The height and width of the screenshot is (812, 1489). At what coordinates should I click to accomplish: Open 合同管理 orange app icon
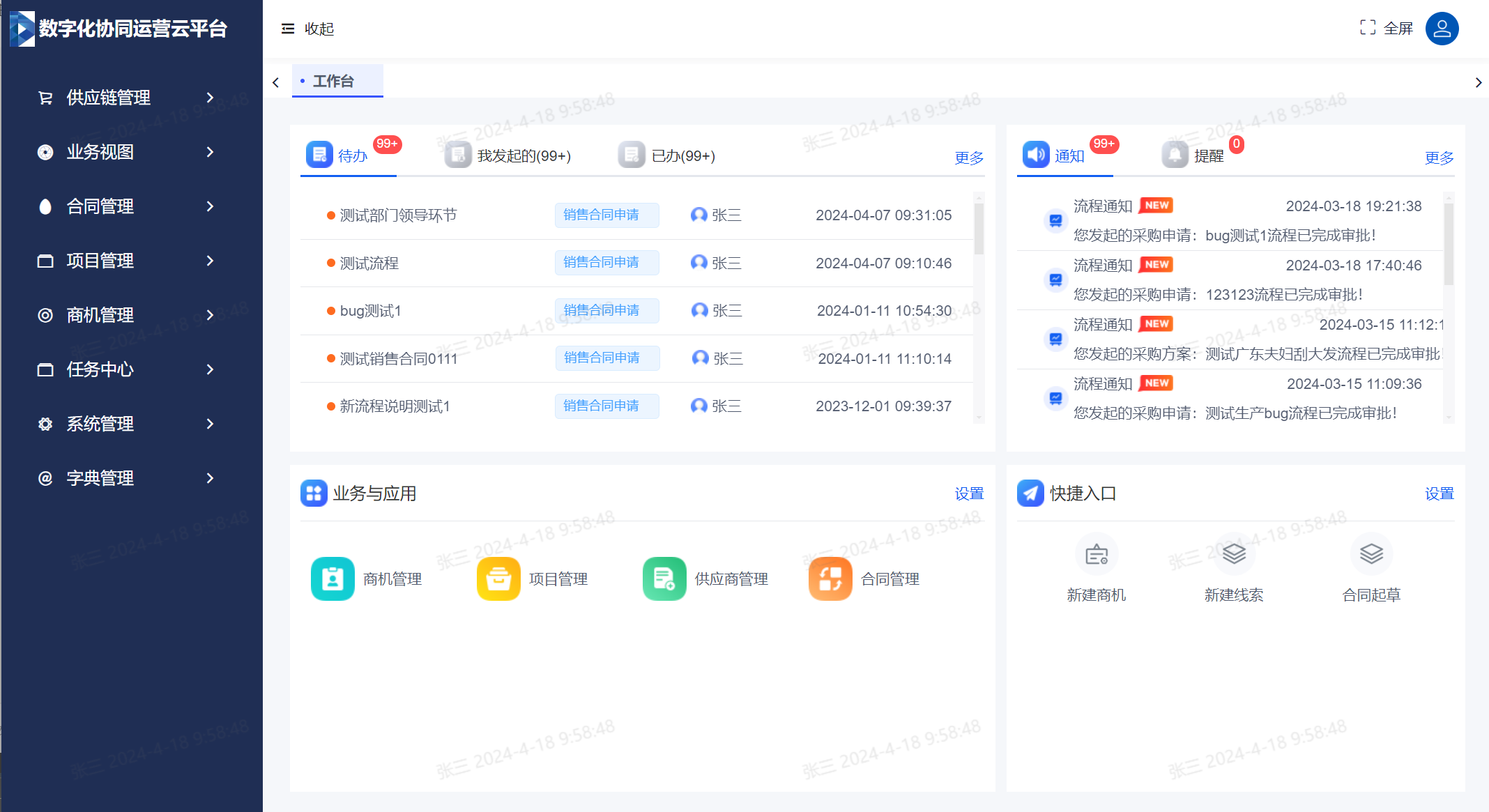(x=830, y=579)
